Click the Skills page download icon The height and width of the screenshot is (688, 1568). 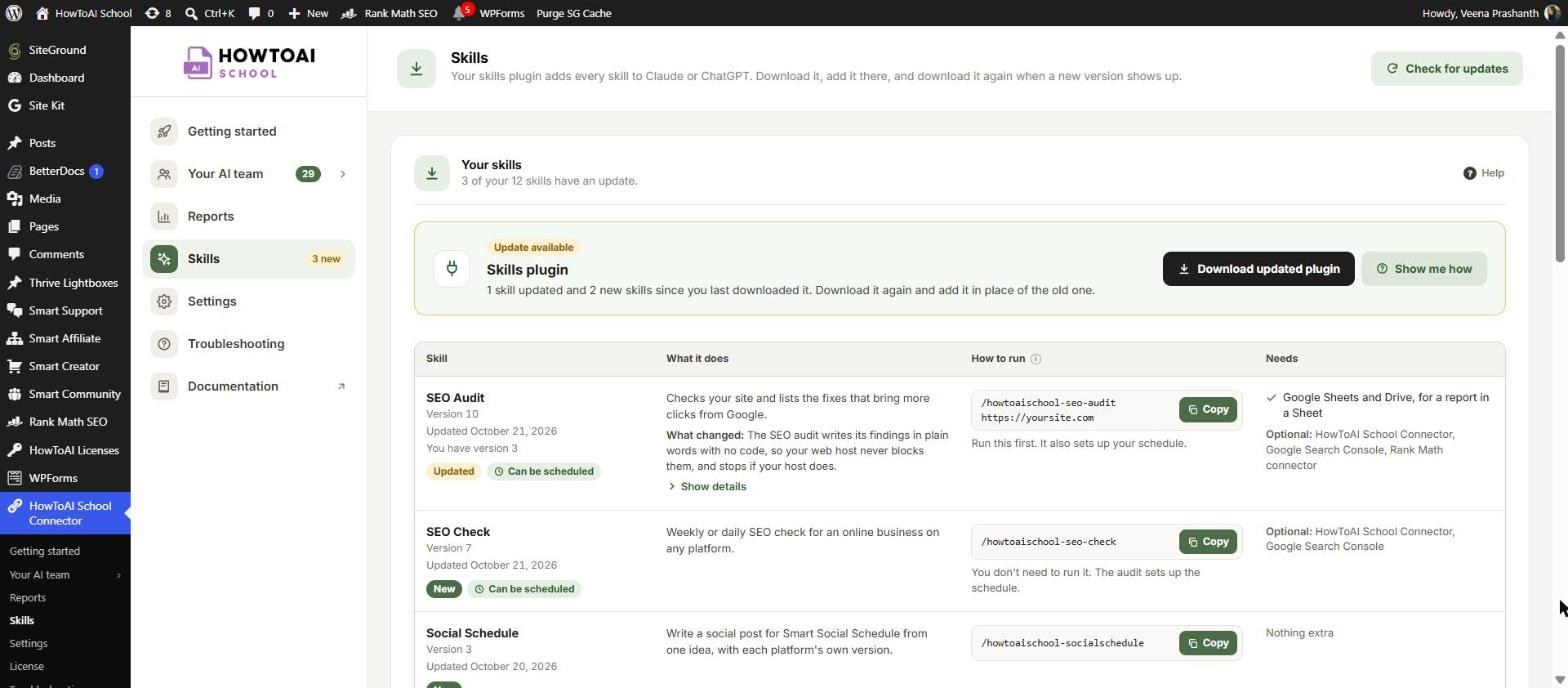tap(416, 69)
